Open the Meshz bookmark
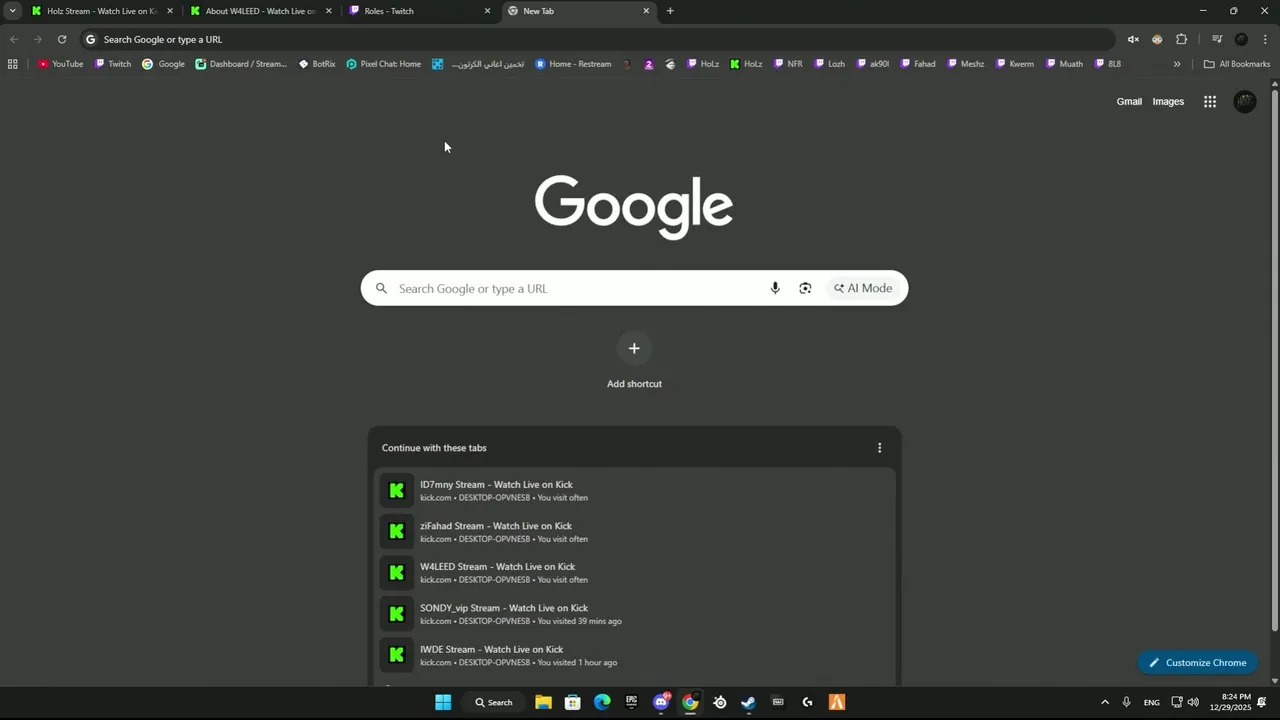The width and height of the screenshot is (1280, 720). click(964, 64)
